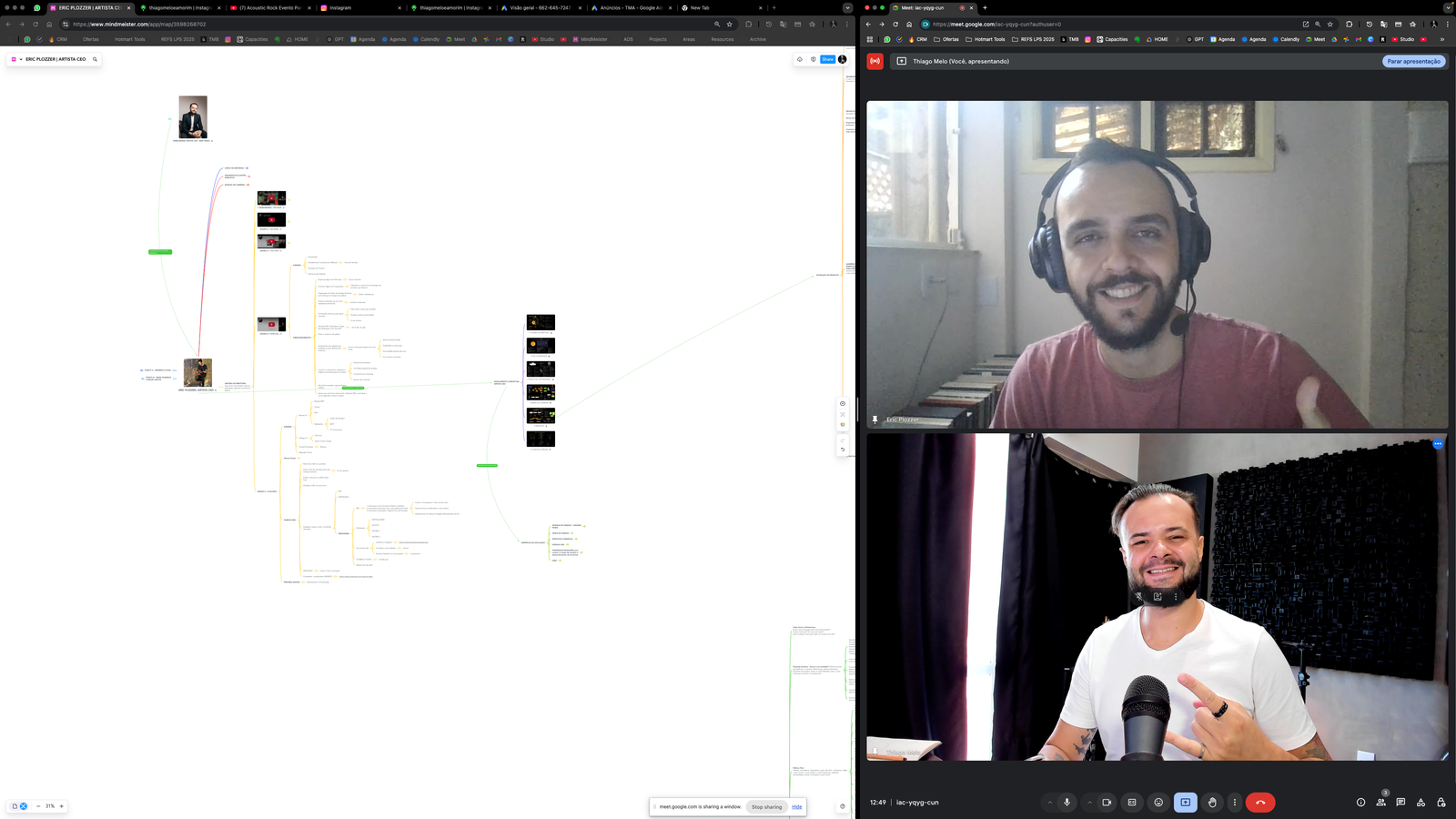
Task: Switch to the Visão geral Google Ads tab
Action: 541,7
